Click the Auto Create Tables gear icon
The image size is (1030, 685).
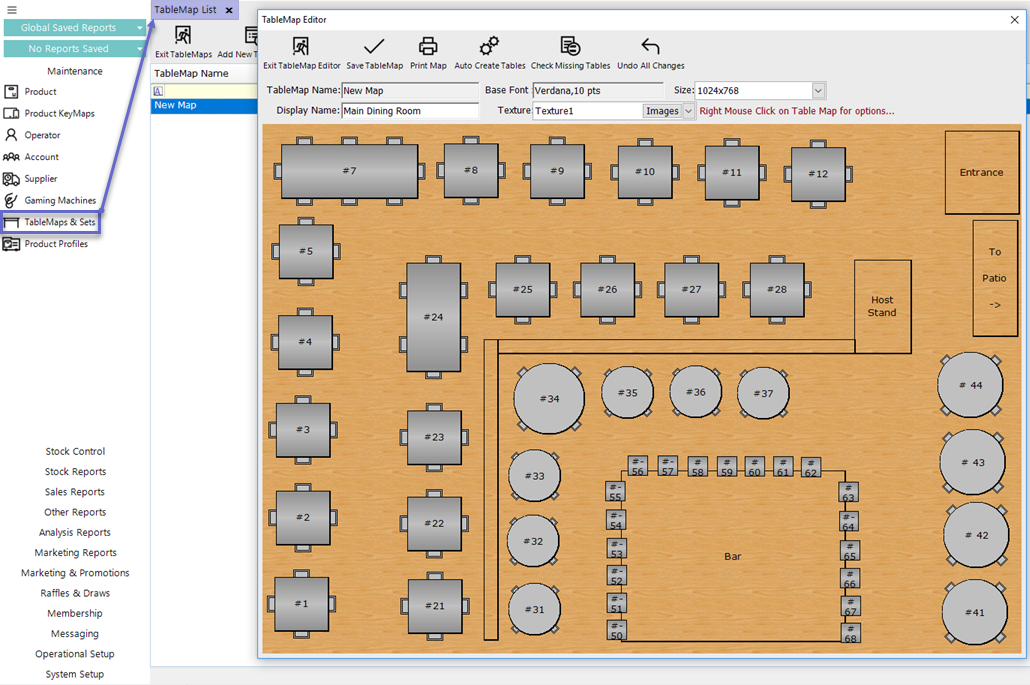click(x=489, y=46)
